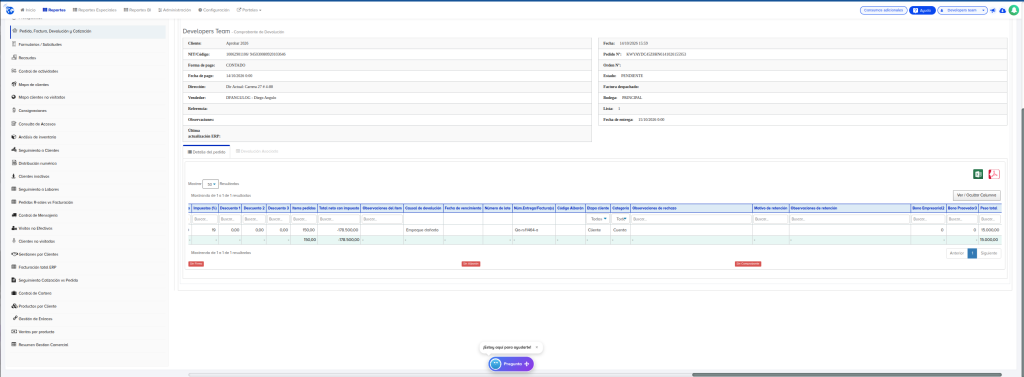Open the Etapa cliente 'Todos' filter dropdown
Image resolution: width=1024 pixels, height=377 pixels.
598,219
